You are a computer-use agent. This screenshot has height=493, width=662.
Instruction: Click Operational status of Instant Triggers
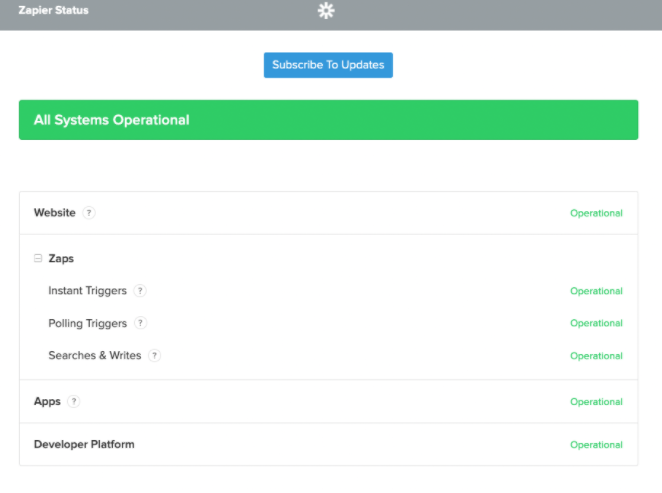[596, 291]
